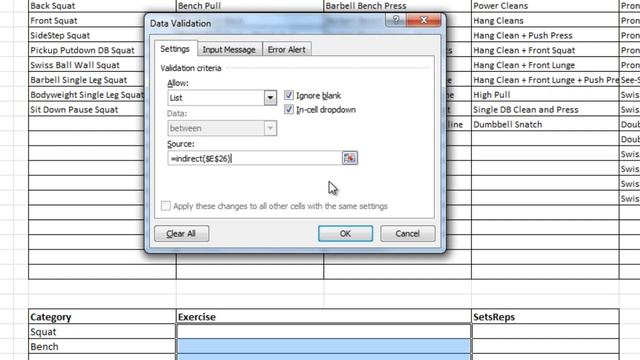The image size is (640, 360).
Task: Click the range selector icon beside Source field
Action: [350, 158]
